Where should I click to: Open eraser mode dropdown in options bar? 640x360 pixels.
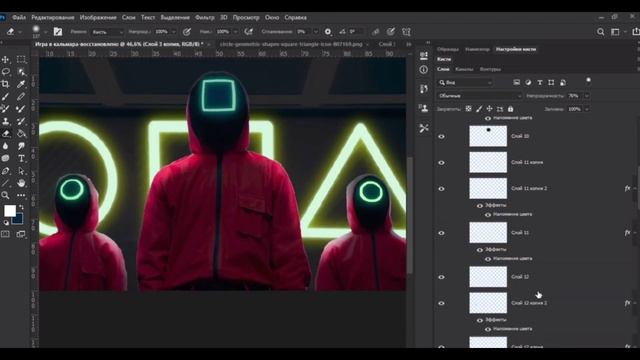(x=107, y=32)
